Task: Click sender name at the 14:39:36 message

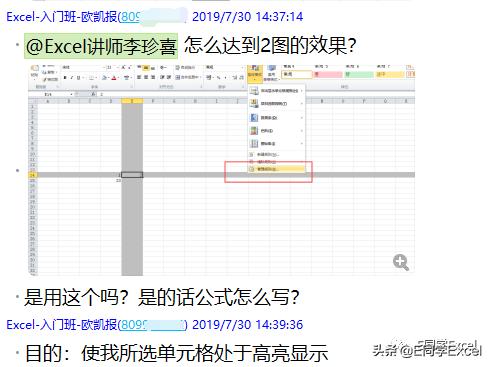Action: coord(61,325)
